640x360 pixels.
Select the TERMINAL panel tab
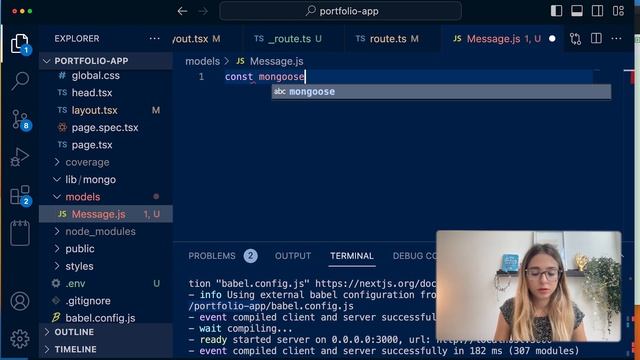pos(351,256)
